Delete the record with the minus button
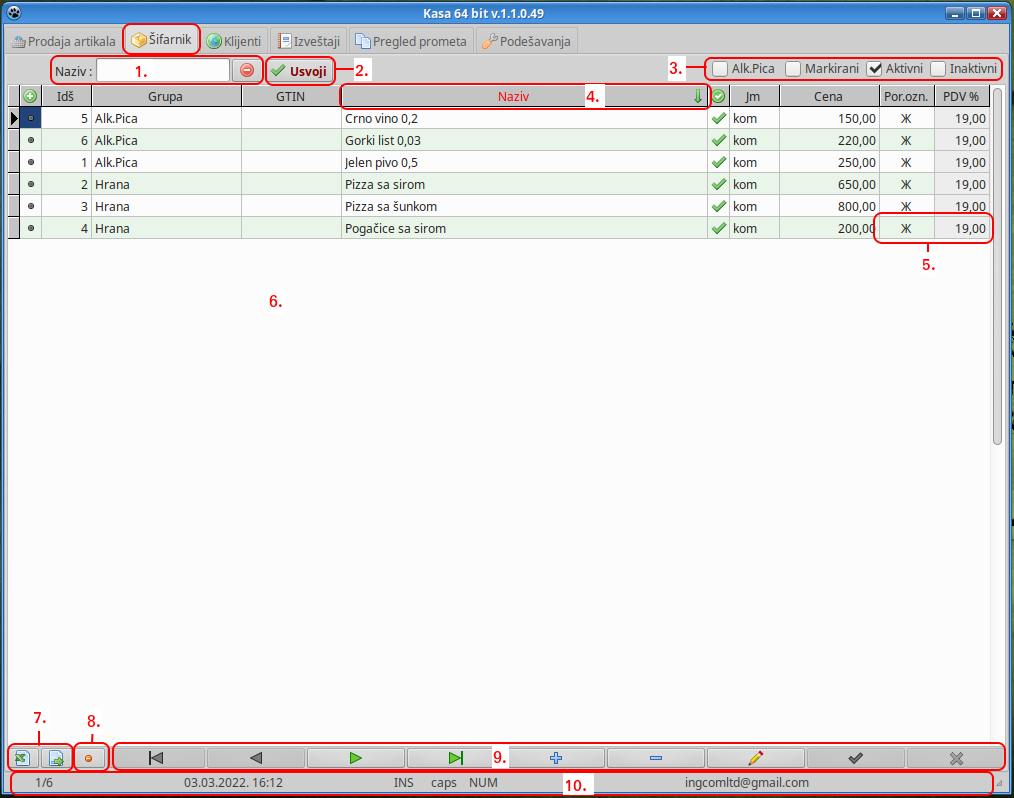 pos(656,758)
